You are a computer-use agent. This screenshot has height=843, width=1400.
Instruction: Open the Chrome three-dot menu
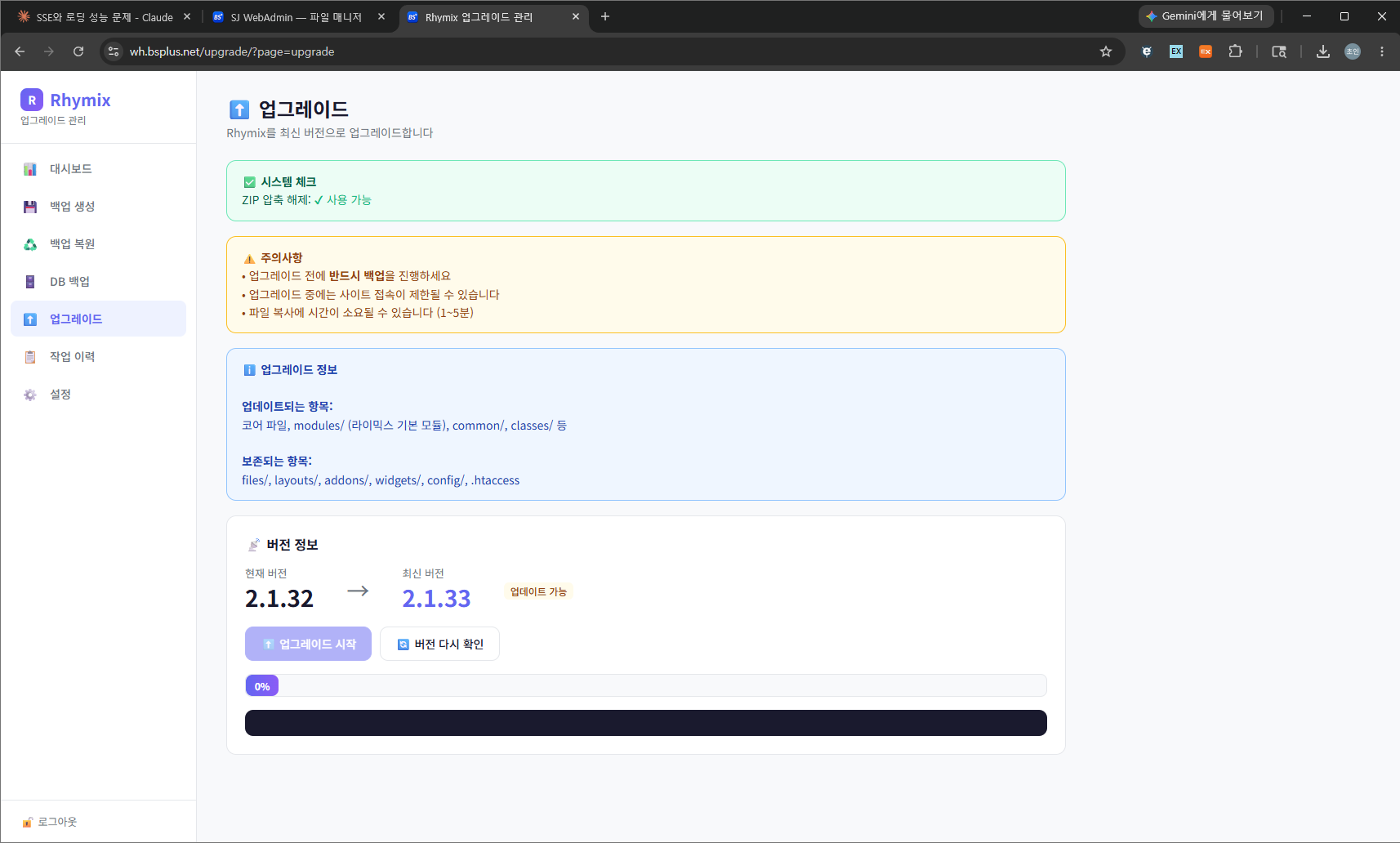tap(1382, 51)
